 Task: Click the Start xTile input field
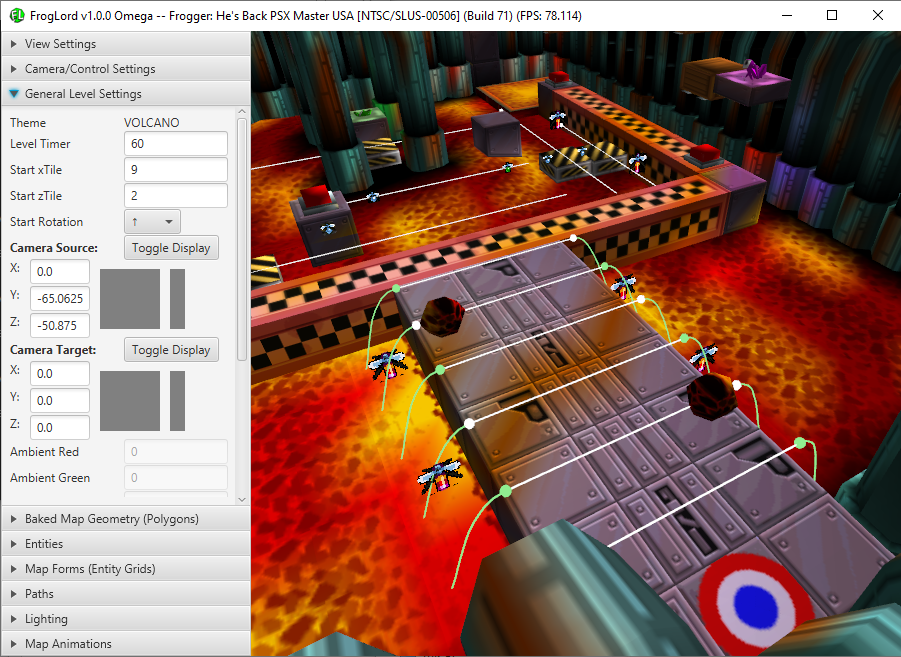[176, 170]
